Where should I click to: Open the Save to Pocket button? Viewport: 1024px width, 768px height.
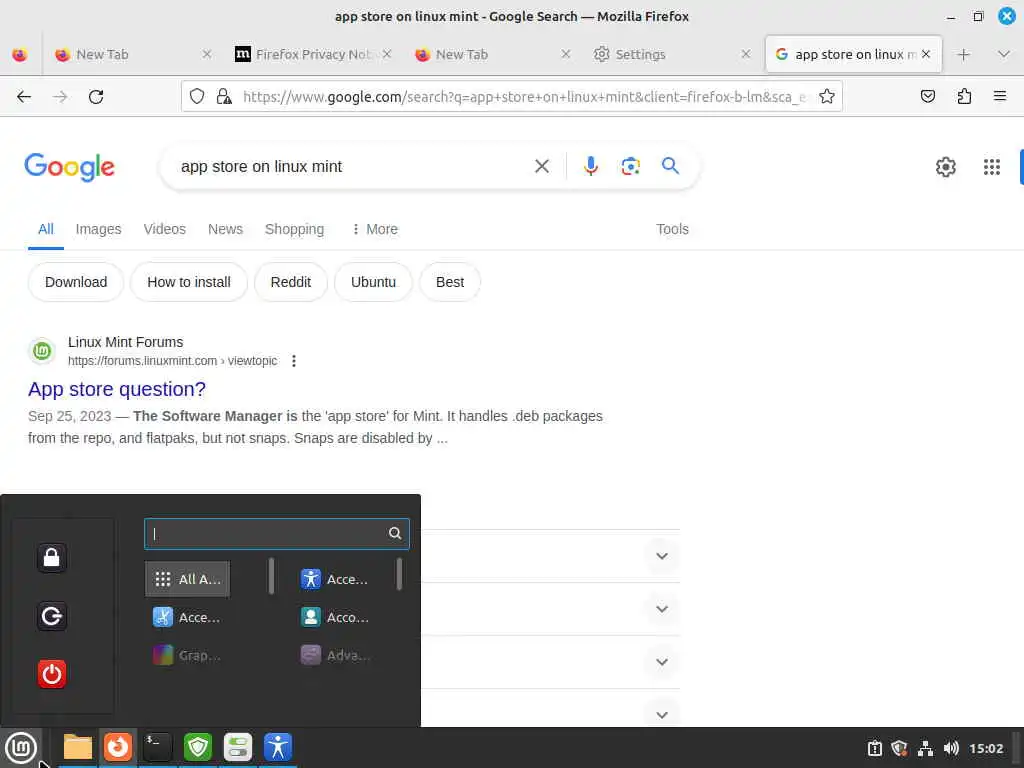tap(927, 97)
